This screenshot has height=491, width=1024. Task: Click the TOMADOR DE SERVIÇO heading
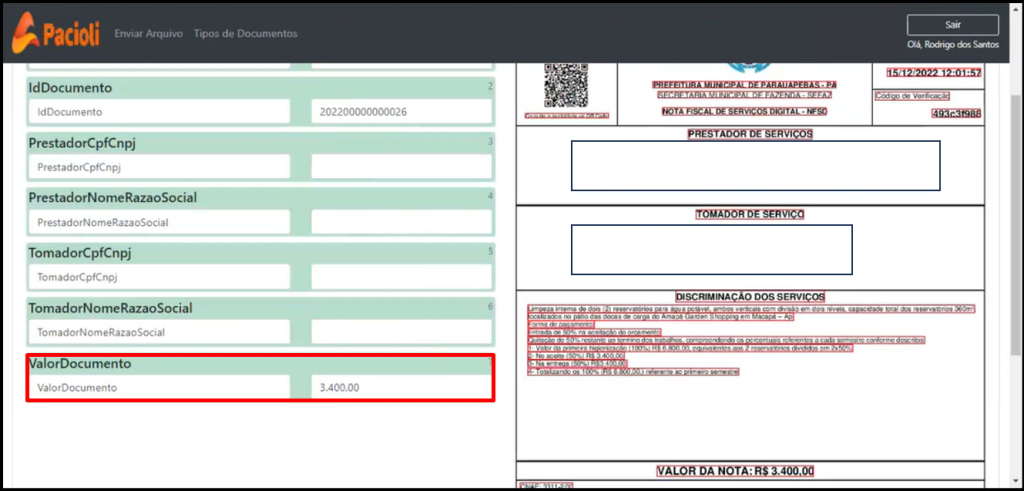[x=750, y=214]
